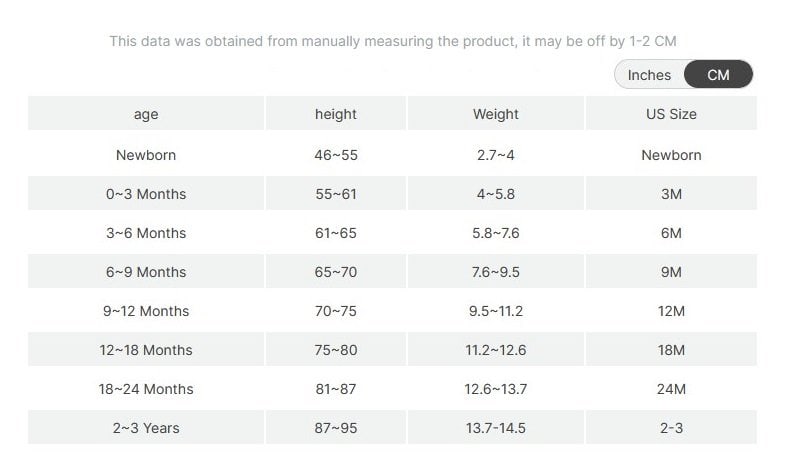Select the Newborn age row label
Image resolution: width=799 pixels, height=454 pixels.
(x=146, y=155)
